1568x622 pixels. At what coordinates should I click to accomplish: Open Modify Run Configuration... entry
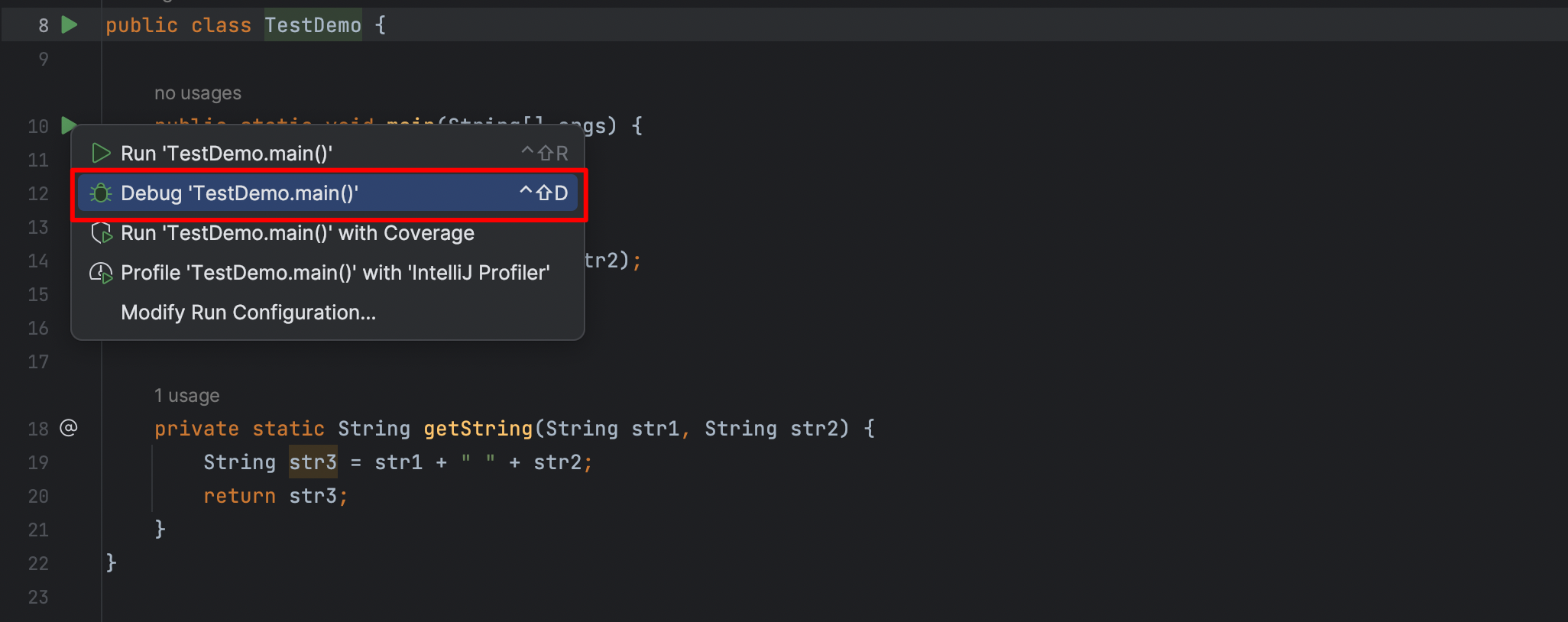click(248, 313)
